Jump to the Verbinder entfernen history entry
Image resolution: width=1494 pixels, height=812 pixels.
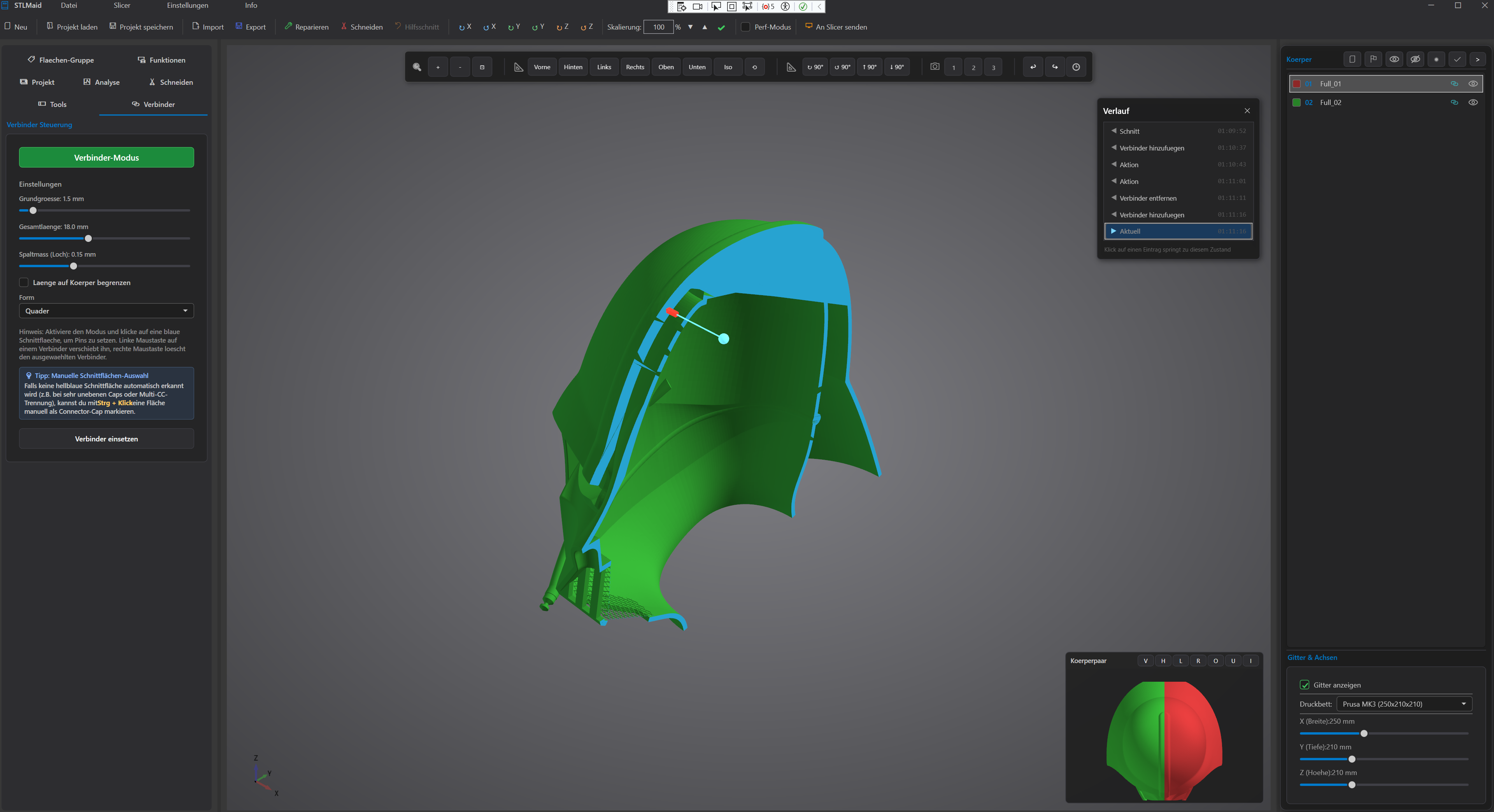pyautogui.click(x=1178, y=198)
